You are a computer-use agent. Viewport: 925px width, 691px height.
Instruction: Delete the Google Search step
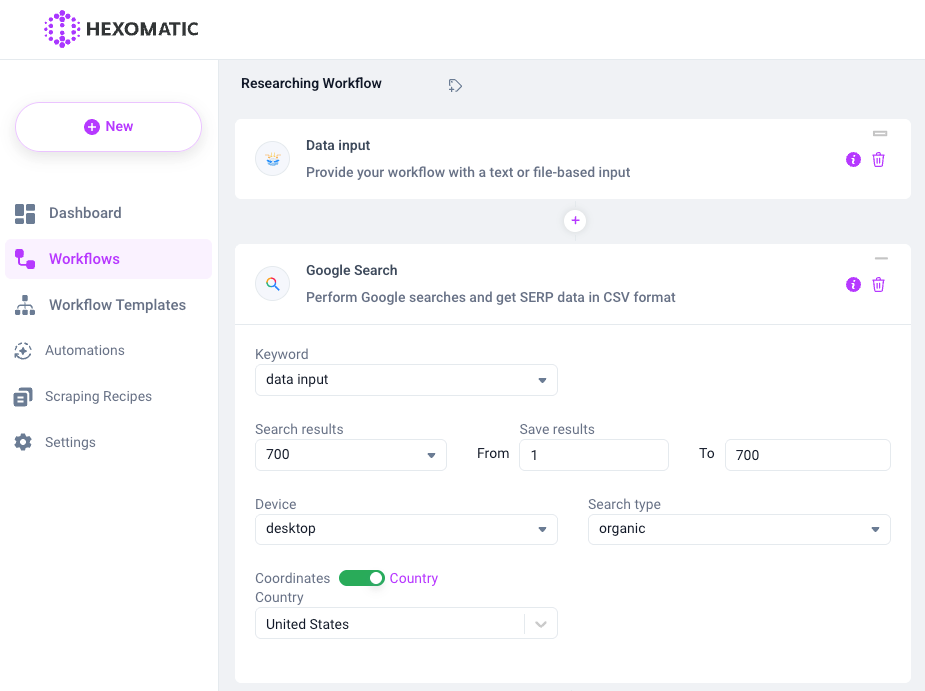click(878, 285)
